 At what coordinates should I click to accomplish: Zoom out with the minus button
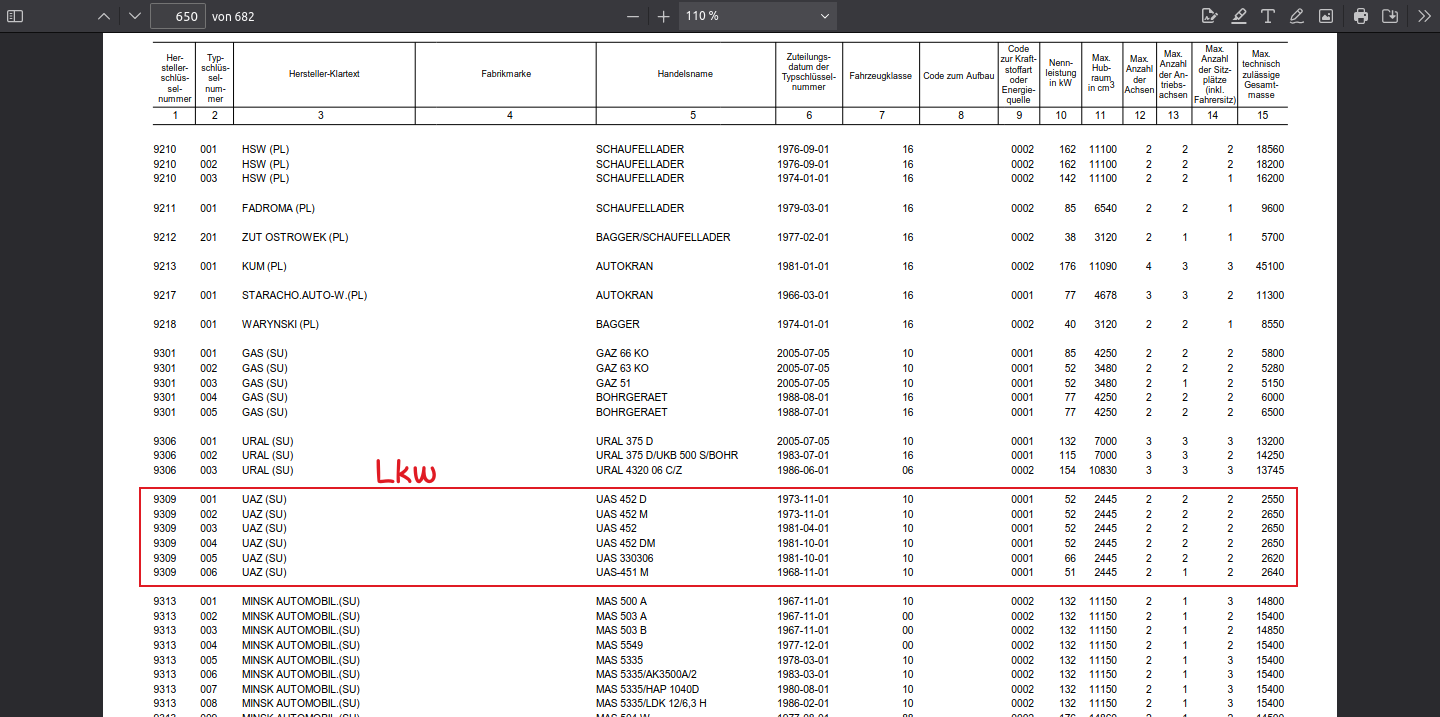coord(632,16)
